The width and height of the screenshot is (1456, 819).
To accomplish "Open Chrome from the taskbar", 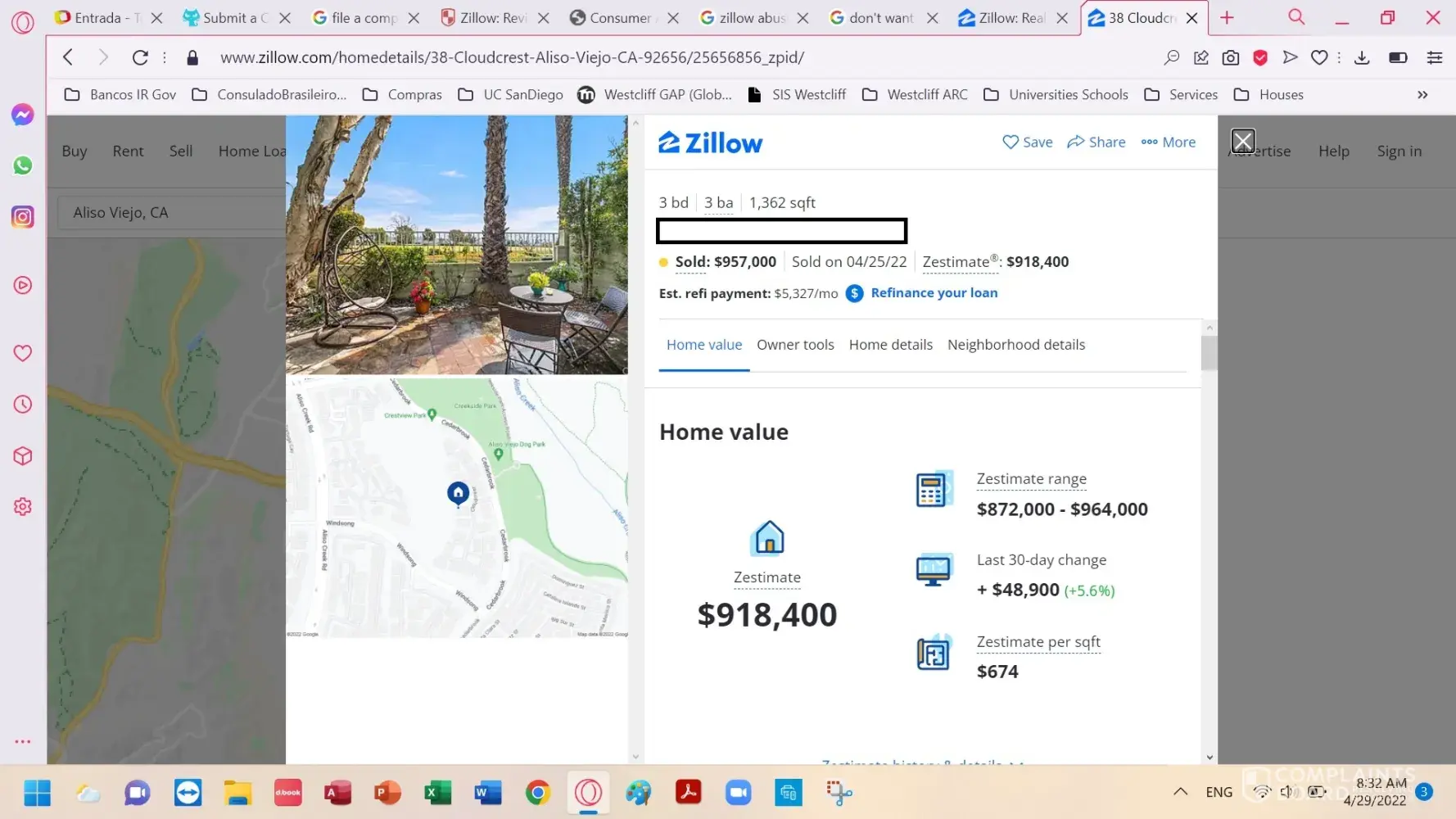I will click(x=538, y=793).
